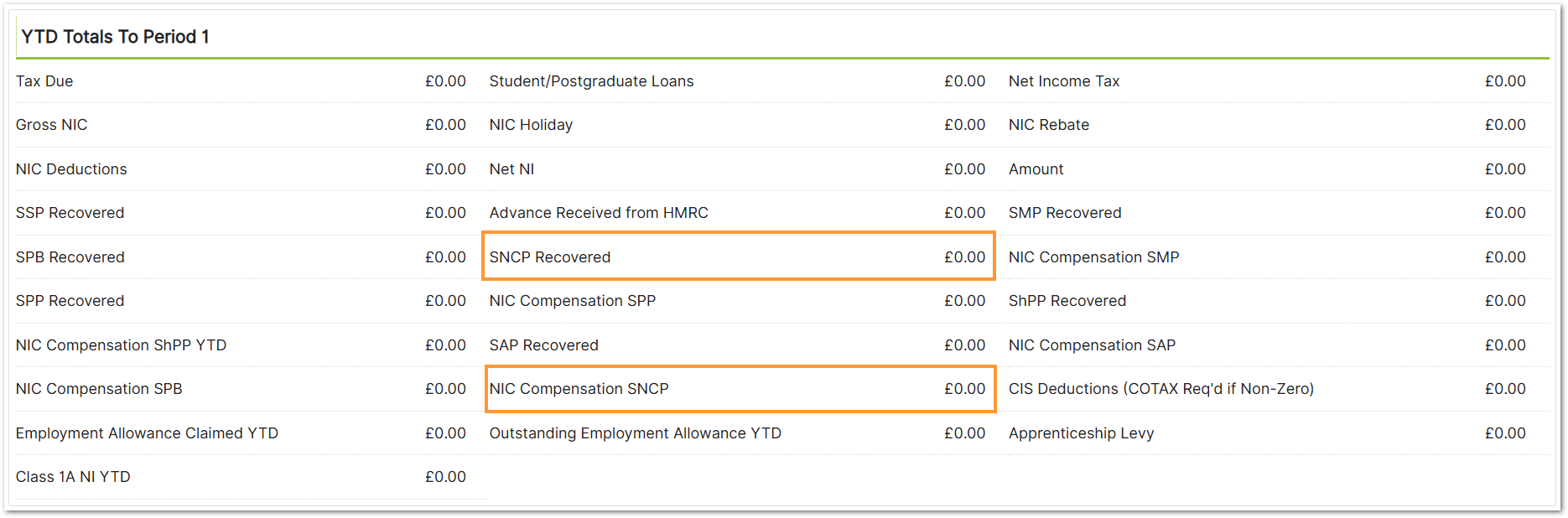Click the Tax Due value field
The height and width of the screenshot is (518, 1568).
445,81
